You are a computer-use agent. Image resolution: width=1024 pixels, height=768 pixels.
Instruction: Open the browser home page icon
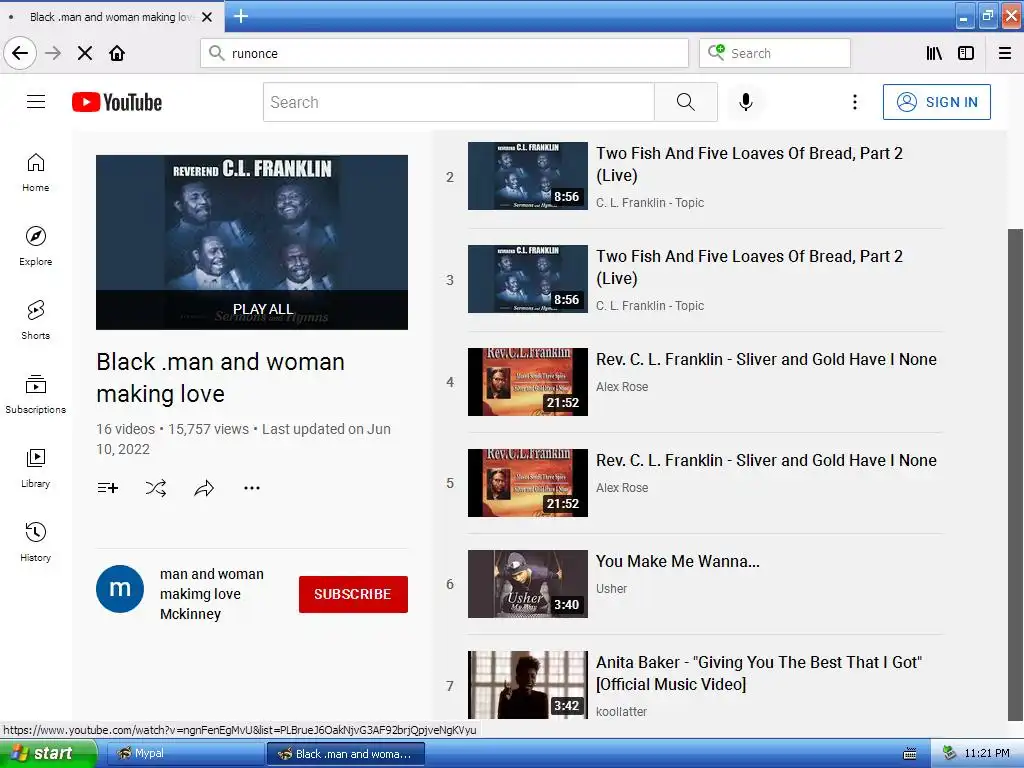coord(117,53)
